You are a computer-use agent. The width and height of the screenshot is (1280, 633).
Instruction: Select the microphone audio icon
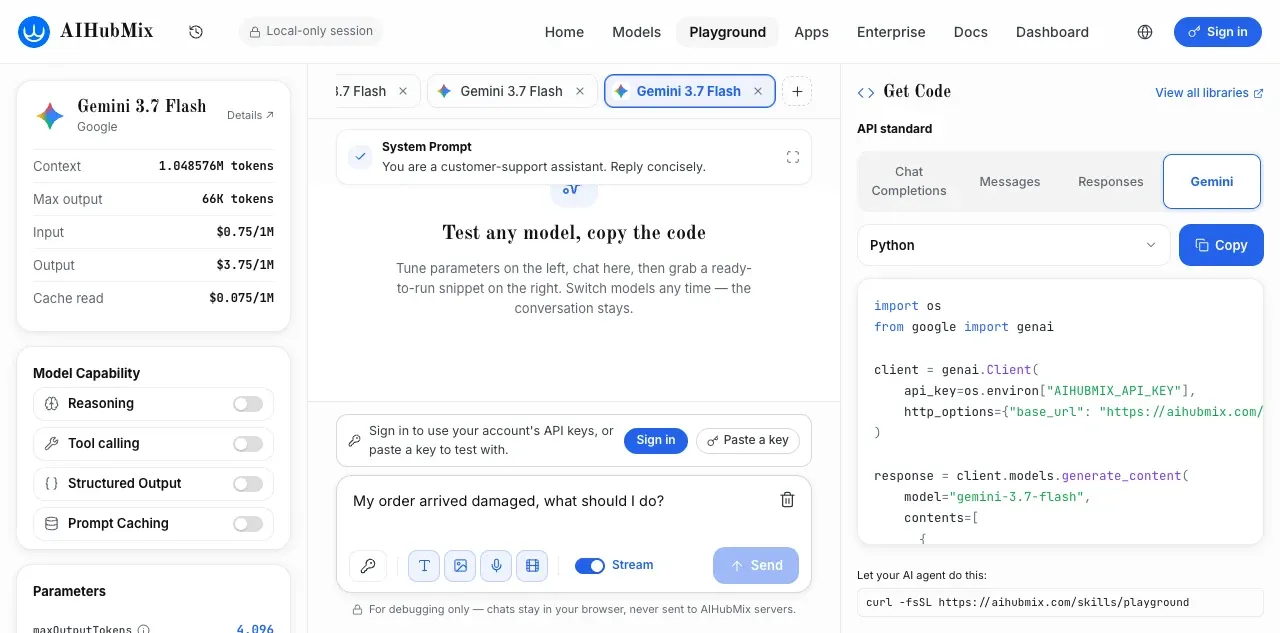tap(496, 566)
